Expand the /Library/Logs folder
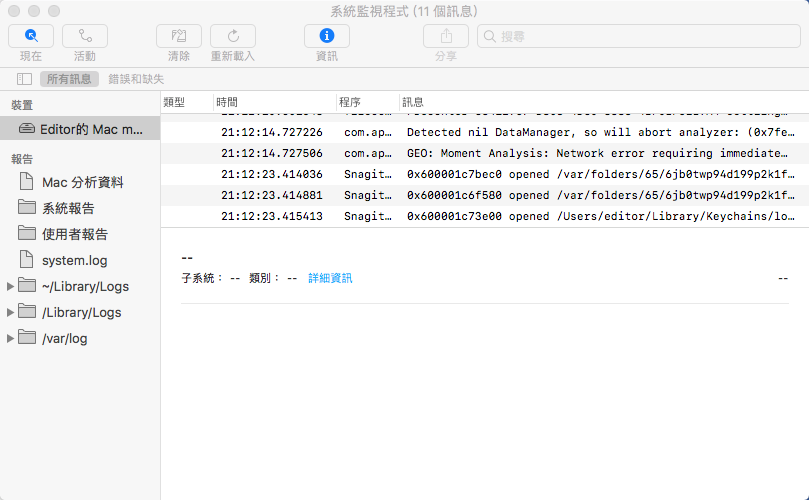Viewport: 809px width, 500px height. click(x=11, y=313)
